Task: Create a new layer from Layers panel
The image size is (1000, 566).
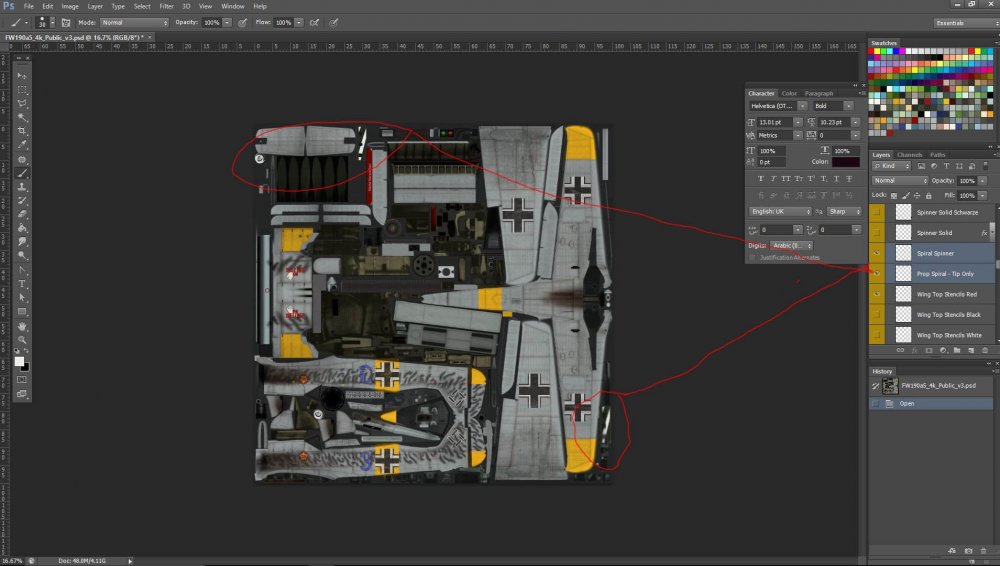Action: click(969, 350)
